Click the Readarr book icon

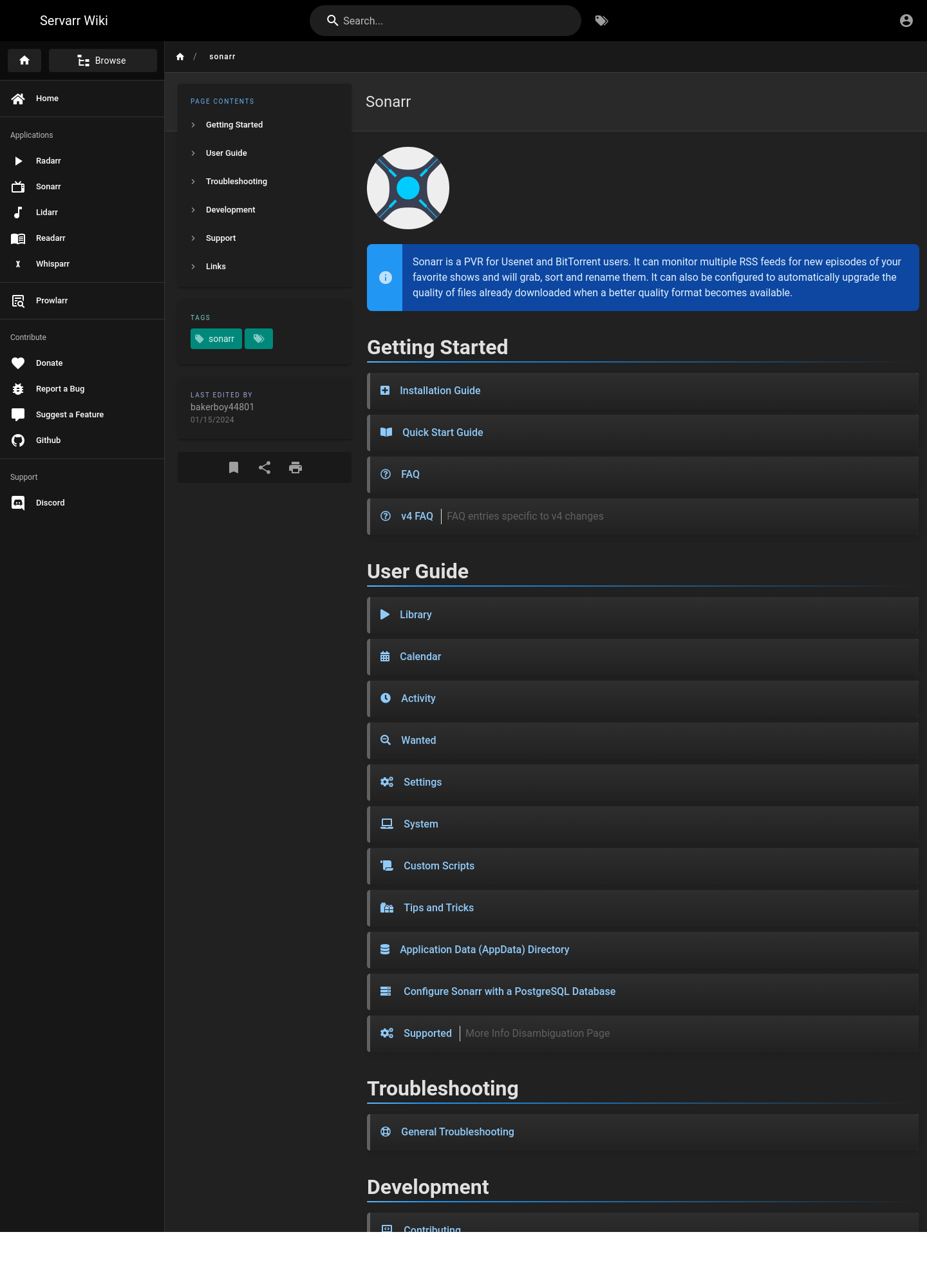click(x=18, y=238)
